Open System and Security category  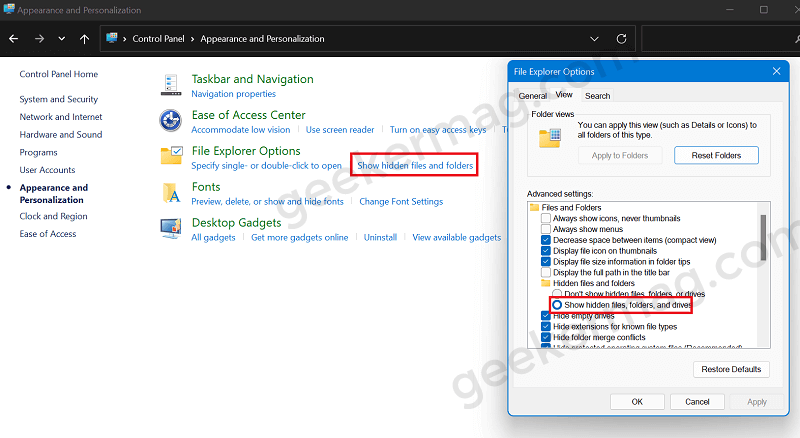pyautogui.click(x=59, y=99)
